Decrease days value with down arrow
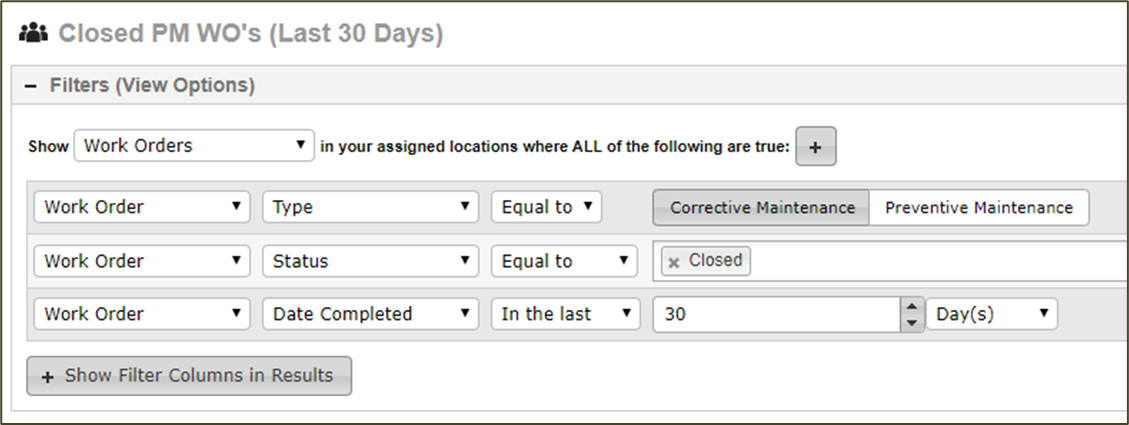1129x425 pixels. 912,323
